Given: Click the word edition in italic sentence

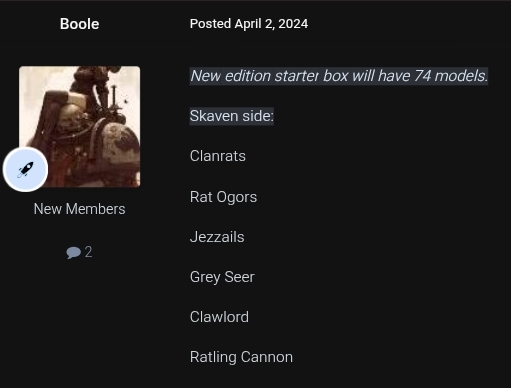Looking at the screenshot, I should tap(248, 76).
